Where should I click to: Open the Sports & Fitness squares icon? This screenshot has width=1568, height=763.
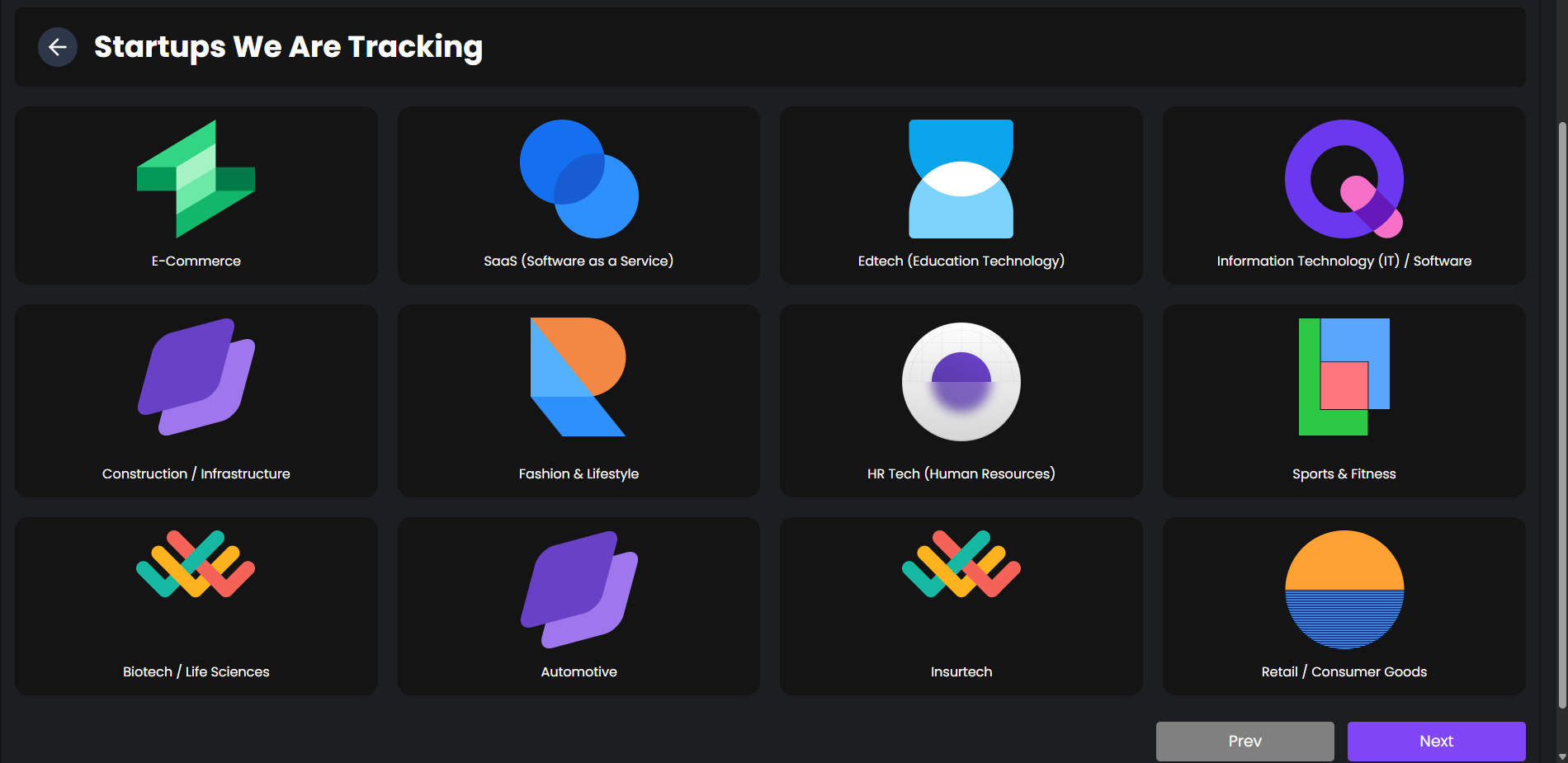point(1344,377)
